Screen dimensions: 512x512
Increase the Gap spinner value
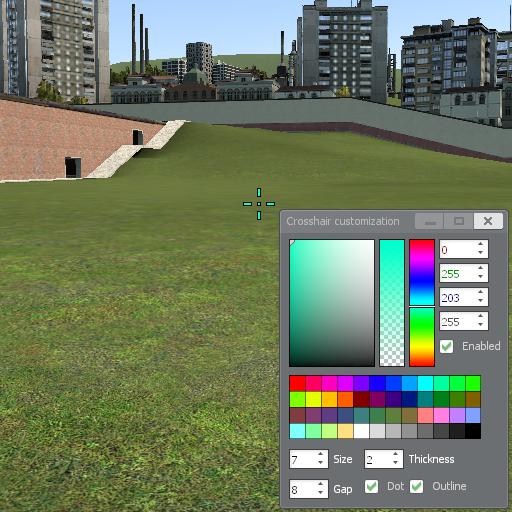pyautogui.click(x=320, y=484)
